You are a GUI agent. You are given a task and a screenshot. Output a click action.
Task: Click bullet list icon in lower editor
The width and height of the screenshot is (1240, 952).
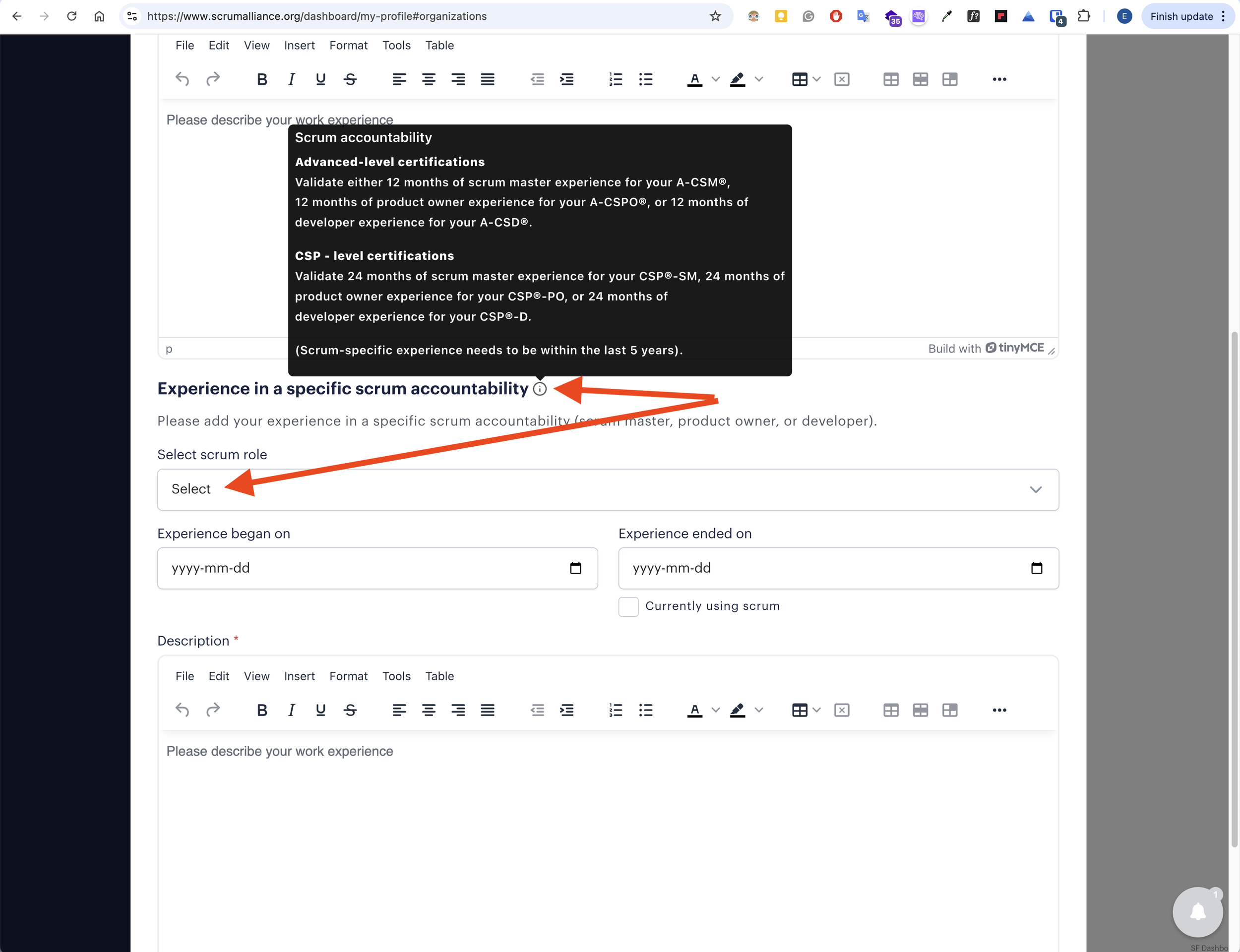click(x=645, y=710)
